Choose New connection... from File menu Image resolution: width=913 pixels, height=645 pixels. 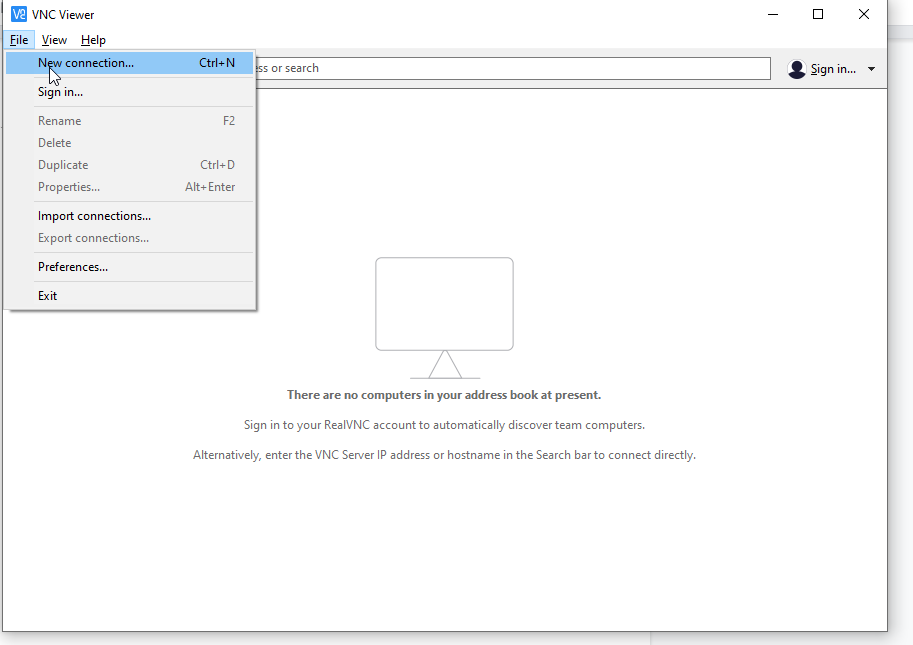tap(129, 63)
